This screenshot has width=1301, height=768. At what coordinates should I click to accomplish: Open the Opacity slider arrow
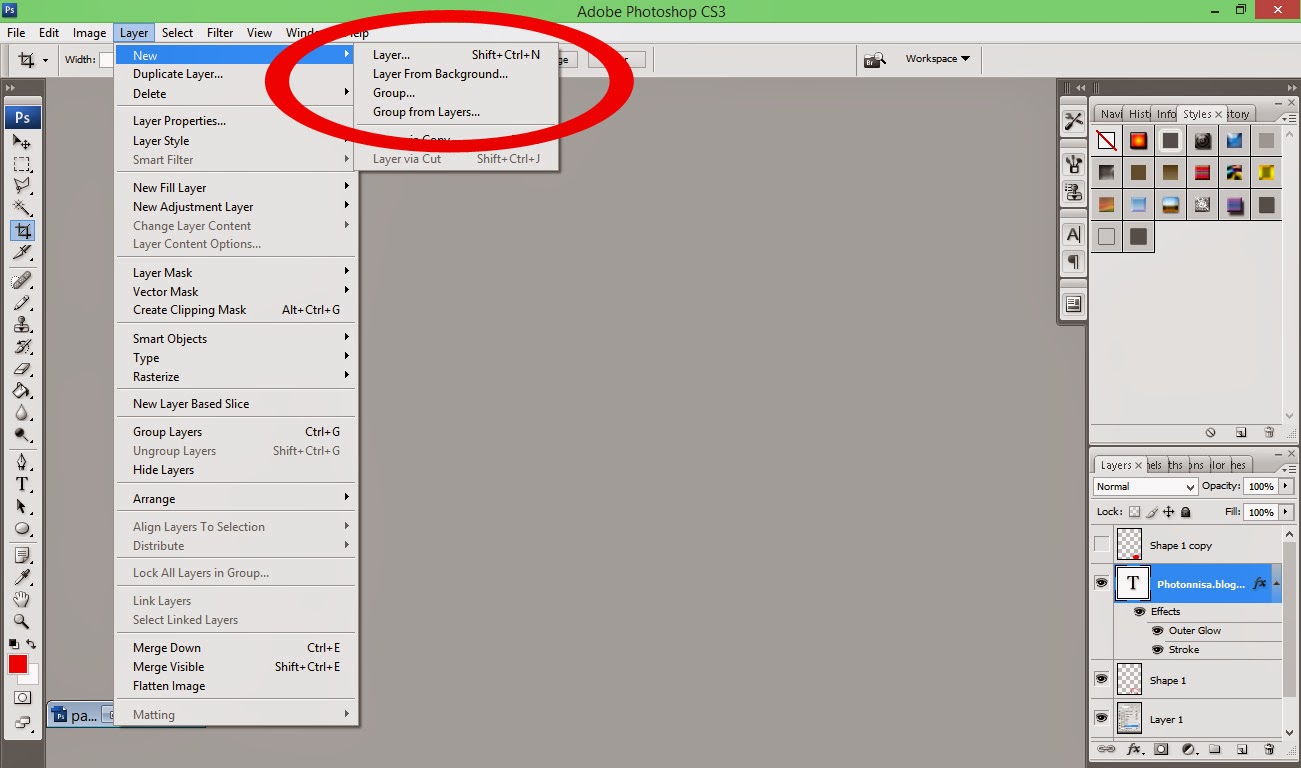pos(1285,487)
